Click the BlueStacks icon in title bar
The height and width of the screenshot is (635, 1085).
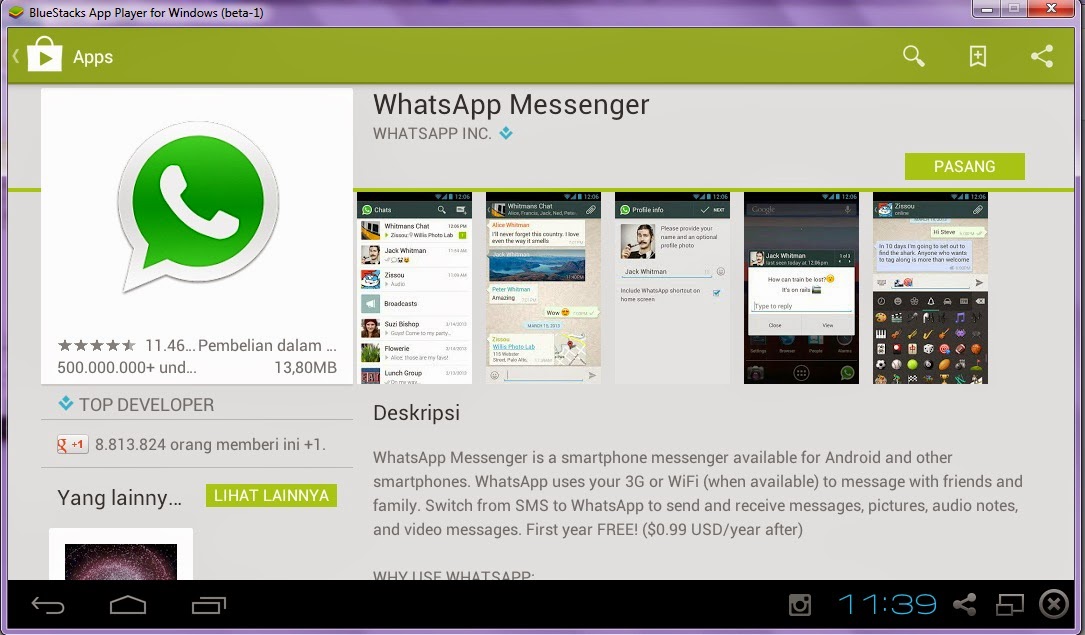tap(16, 12)
